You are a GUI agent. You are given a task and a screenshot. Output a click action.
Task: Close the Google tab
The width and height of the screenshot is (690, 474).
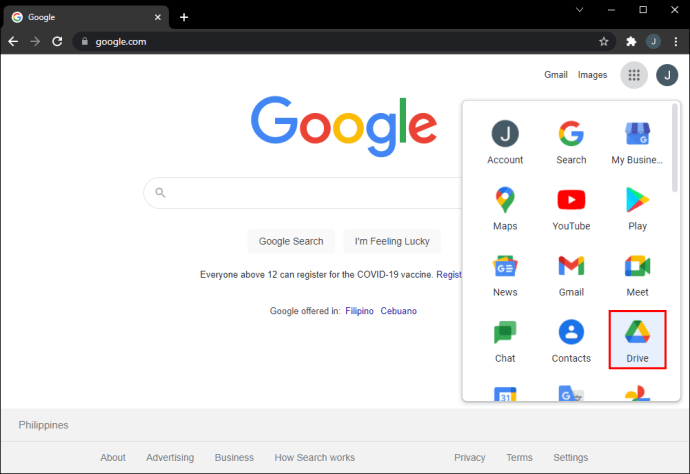coord(158,17)
